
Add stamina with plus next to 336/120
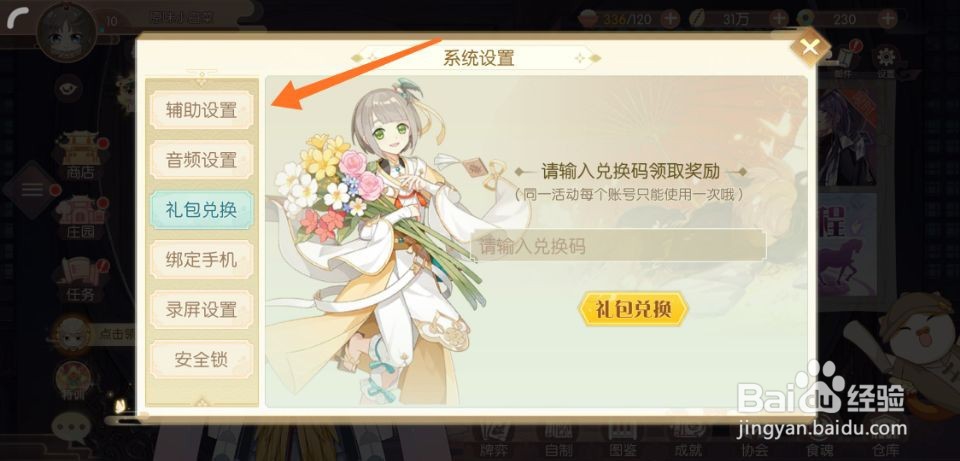670,19
